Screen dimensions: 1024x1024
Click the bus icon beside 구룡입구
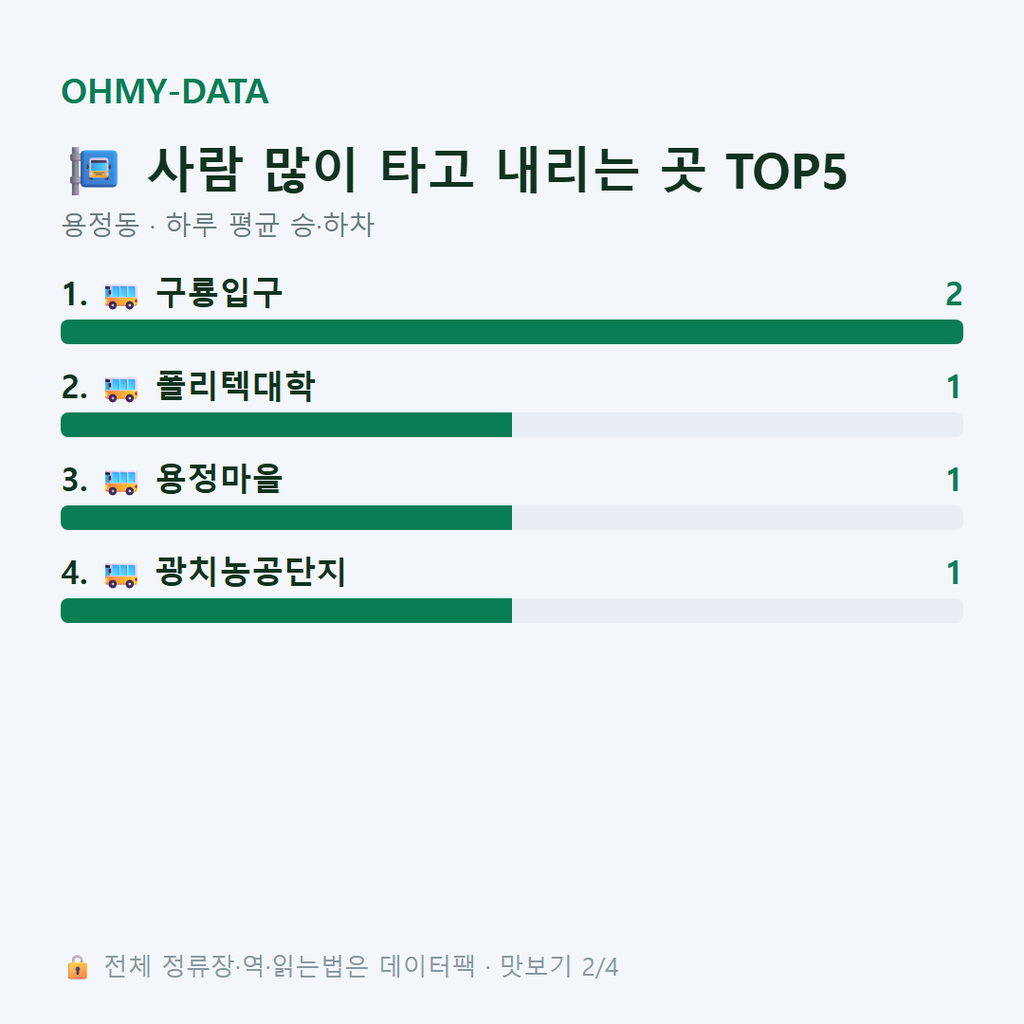121,296
